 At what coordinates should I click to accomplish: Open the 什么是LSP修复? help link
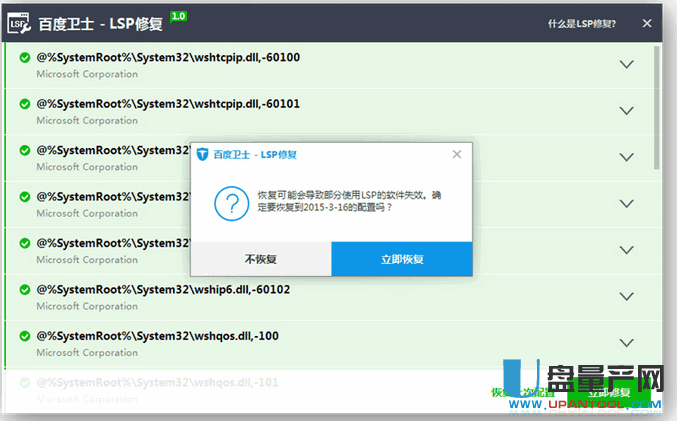pyautogui.click(x=582, y=24)
